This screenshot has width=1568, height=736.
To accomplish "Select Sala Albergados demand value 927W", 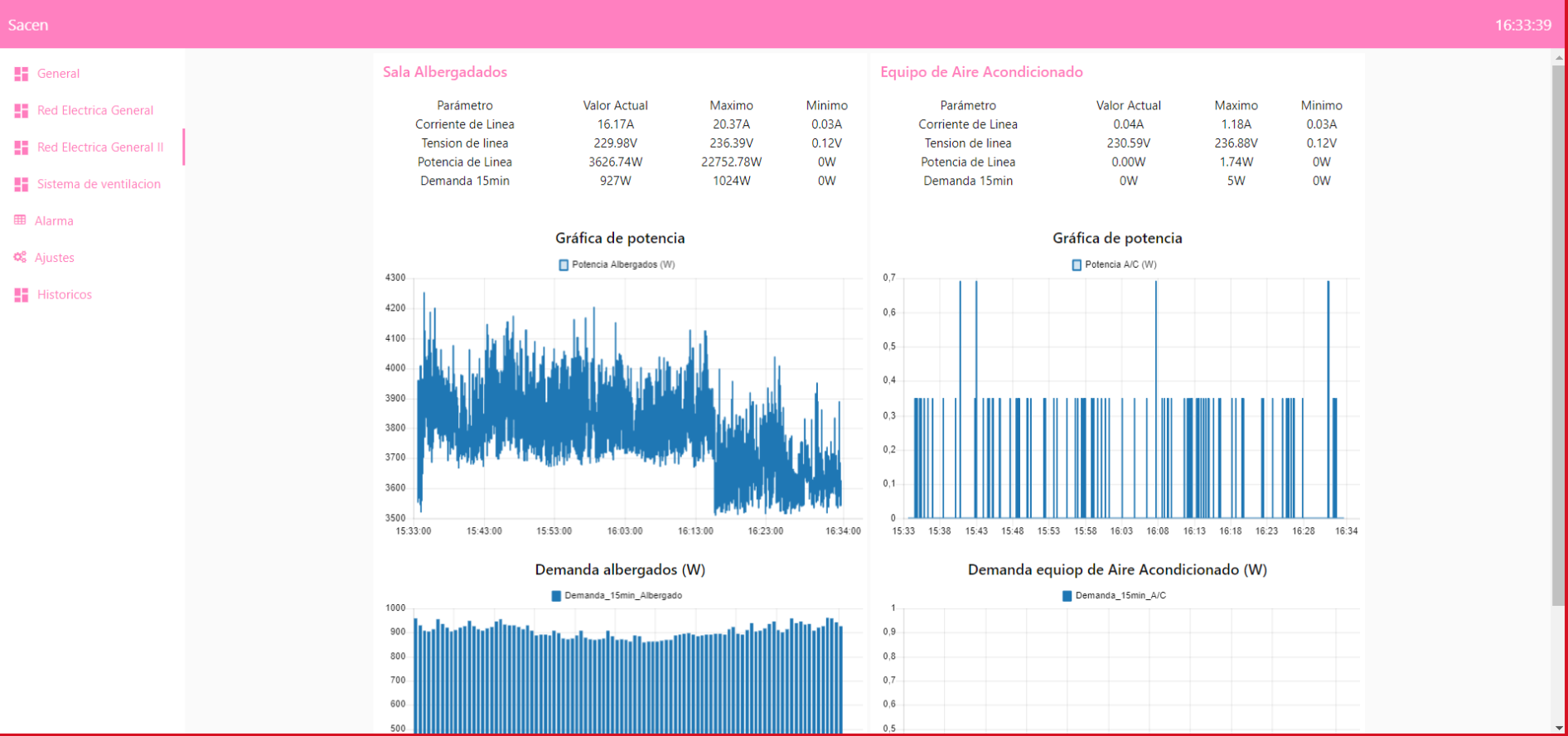I will (x=615, y=181).
